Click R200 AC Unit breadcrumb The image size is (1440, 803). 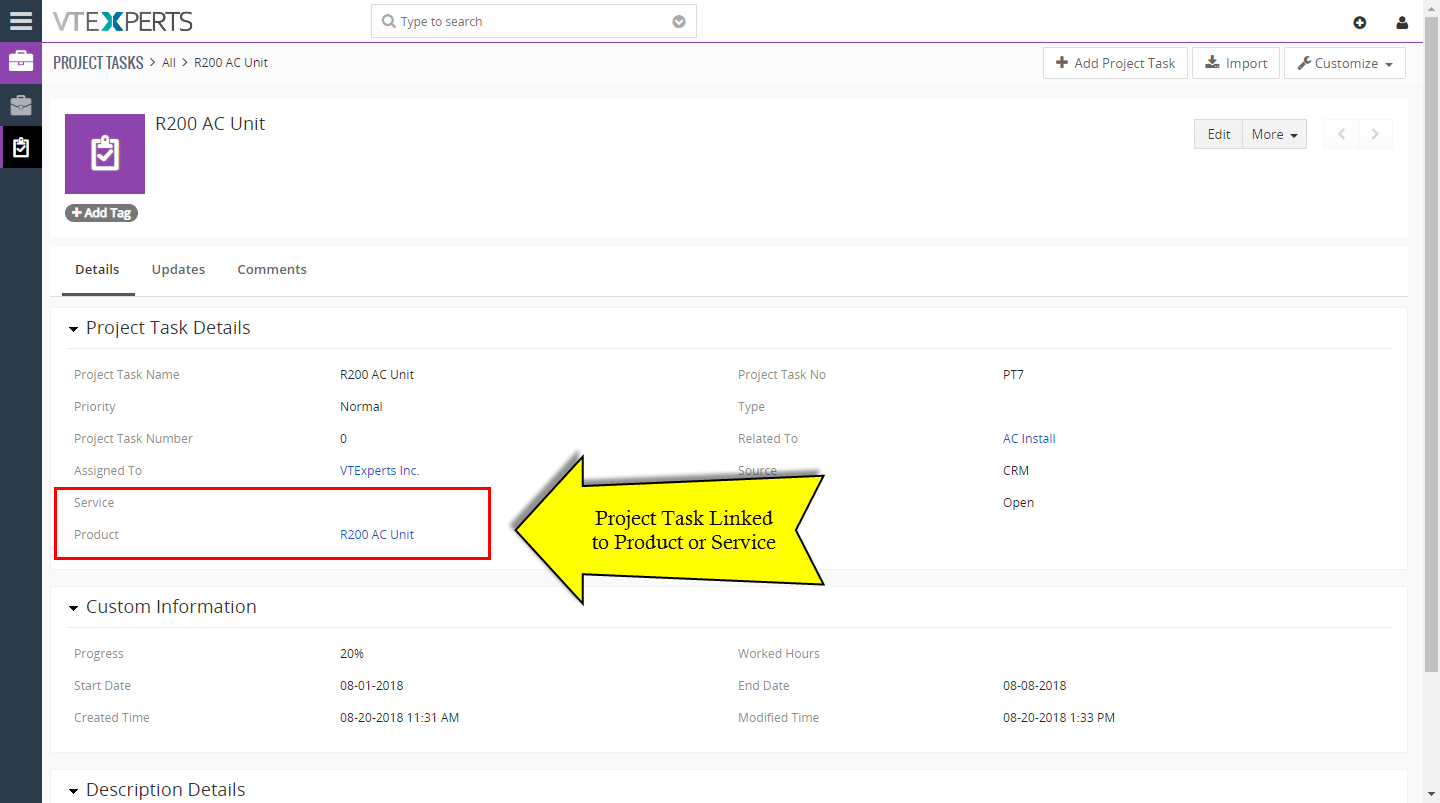231,62
